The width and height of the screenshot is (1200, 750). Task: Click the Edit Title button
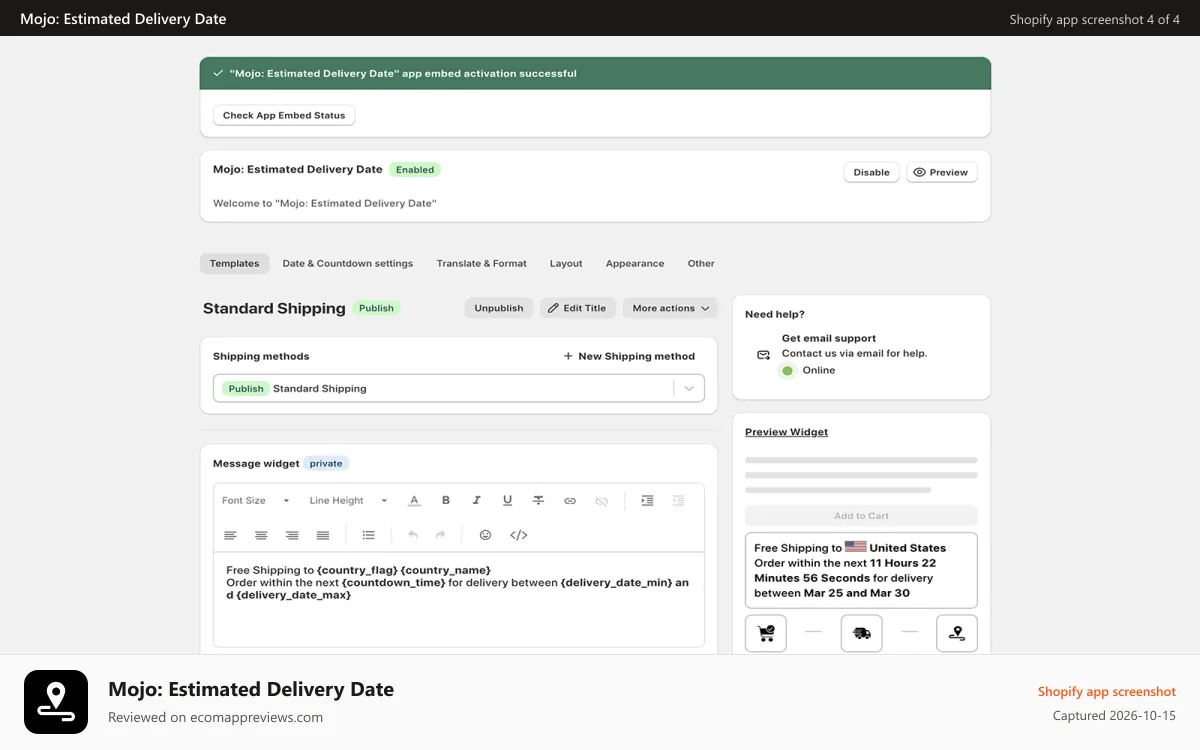click(x=578, y=308)
